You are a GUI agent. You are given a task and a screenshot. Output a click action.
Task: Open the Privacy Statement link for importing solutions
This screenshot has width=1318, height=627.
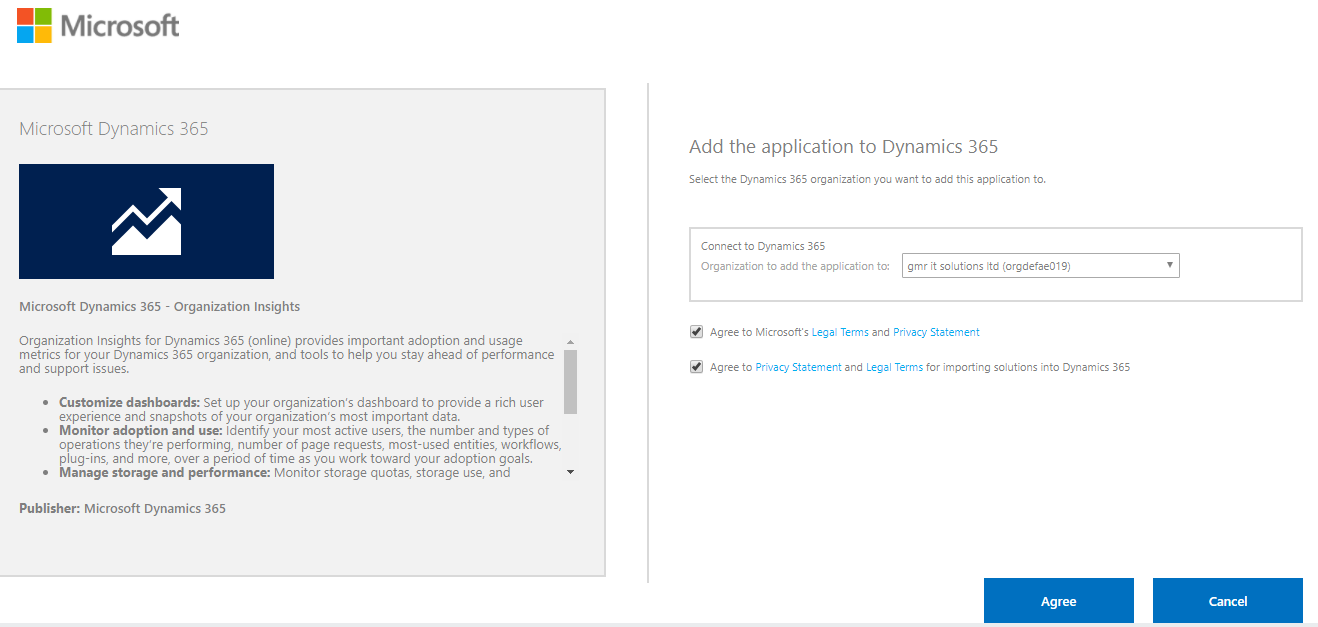798,367
